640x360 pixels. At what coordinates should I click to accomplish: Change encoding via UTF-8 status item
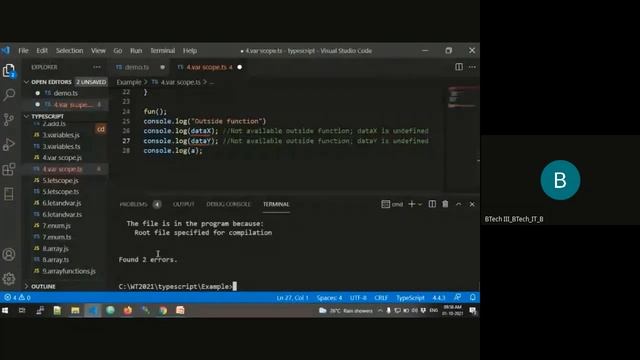(x=358, y=298)
